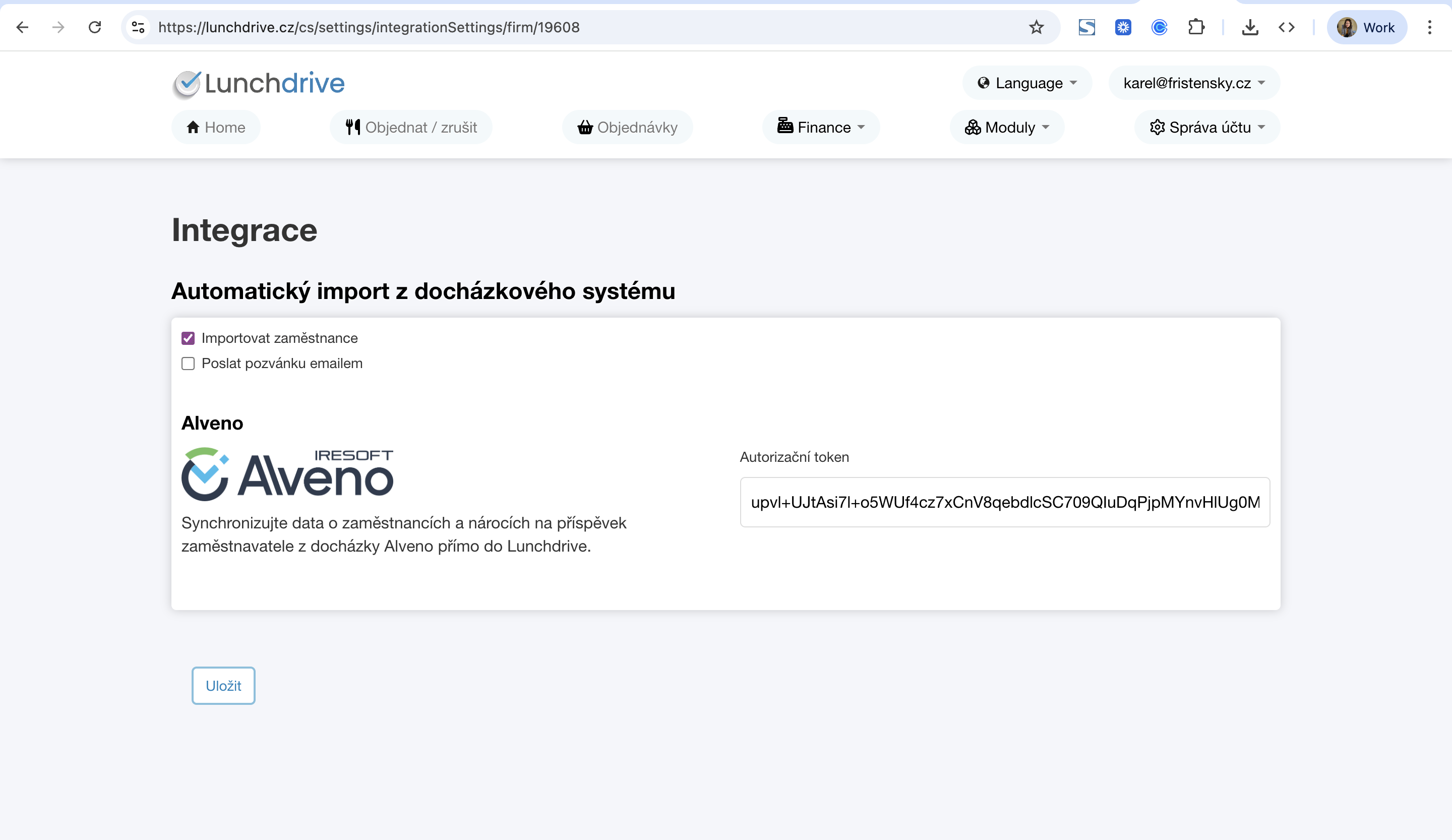This screenshot has height=840, width=1452.
Task: Open downloads icon in browser toolbar
Action: 1250,27
